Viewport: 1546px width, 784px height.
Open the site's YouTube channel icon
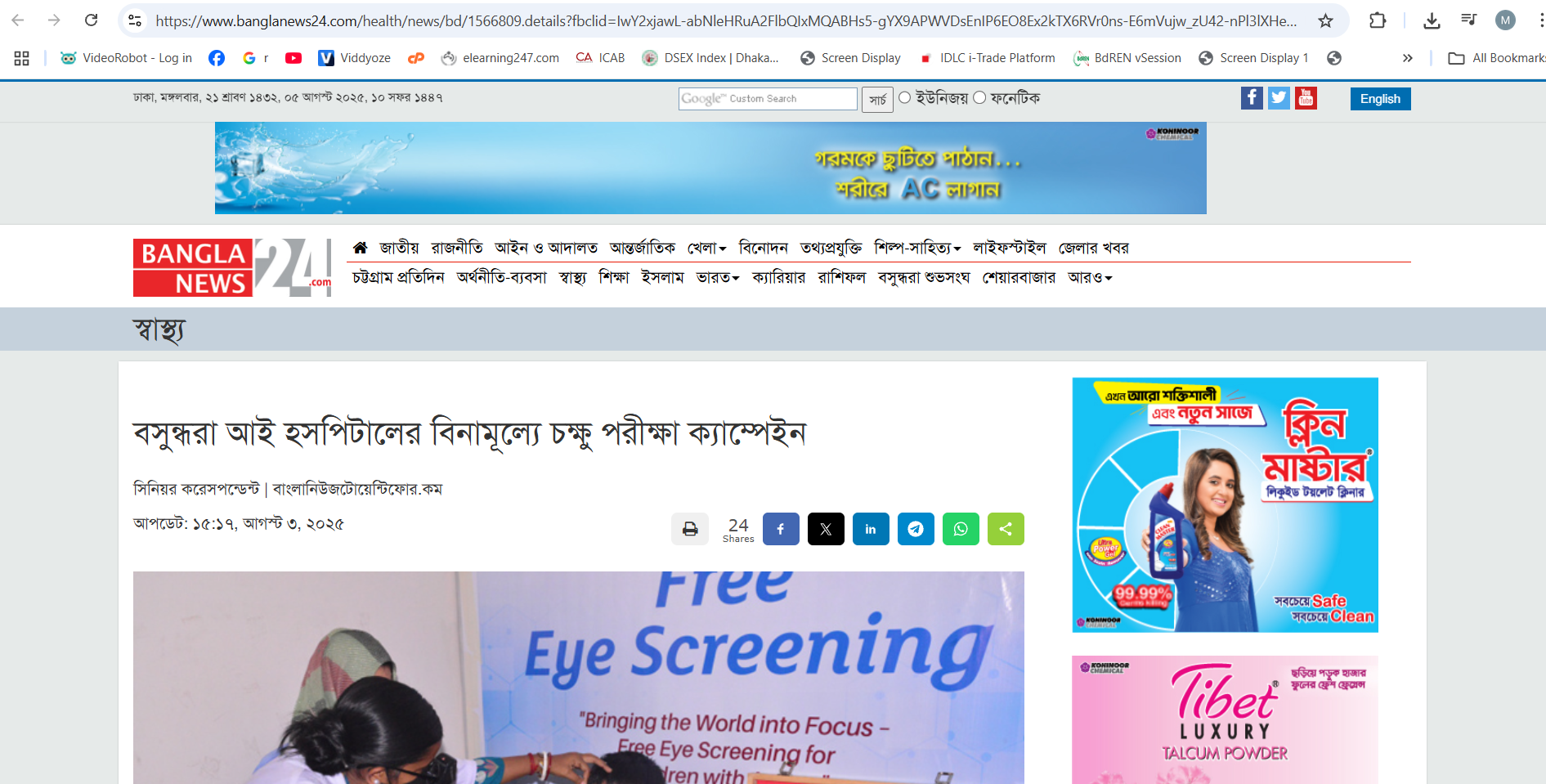point(1306,98)
